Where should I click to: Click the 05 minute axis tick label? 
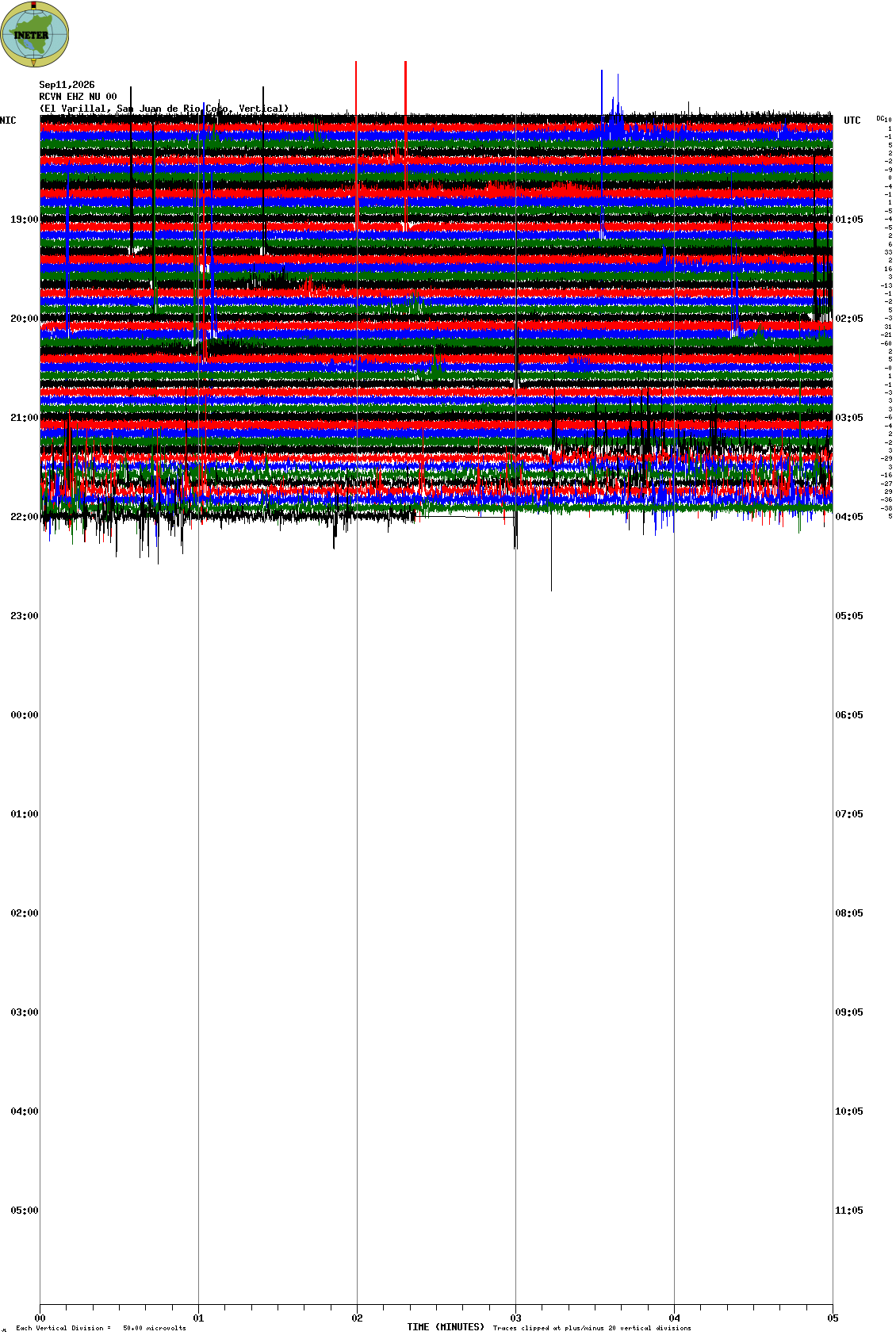(x=833, y=1319)
